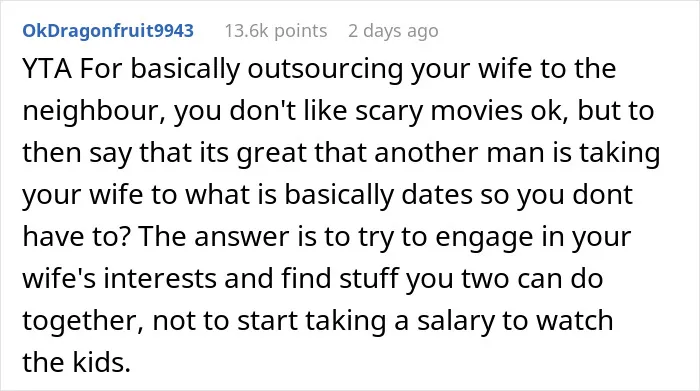Click the word neighbour in the comment
Screen dimensions: 700x391
(x=94, y=112)
